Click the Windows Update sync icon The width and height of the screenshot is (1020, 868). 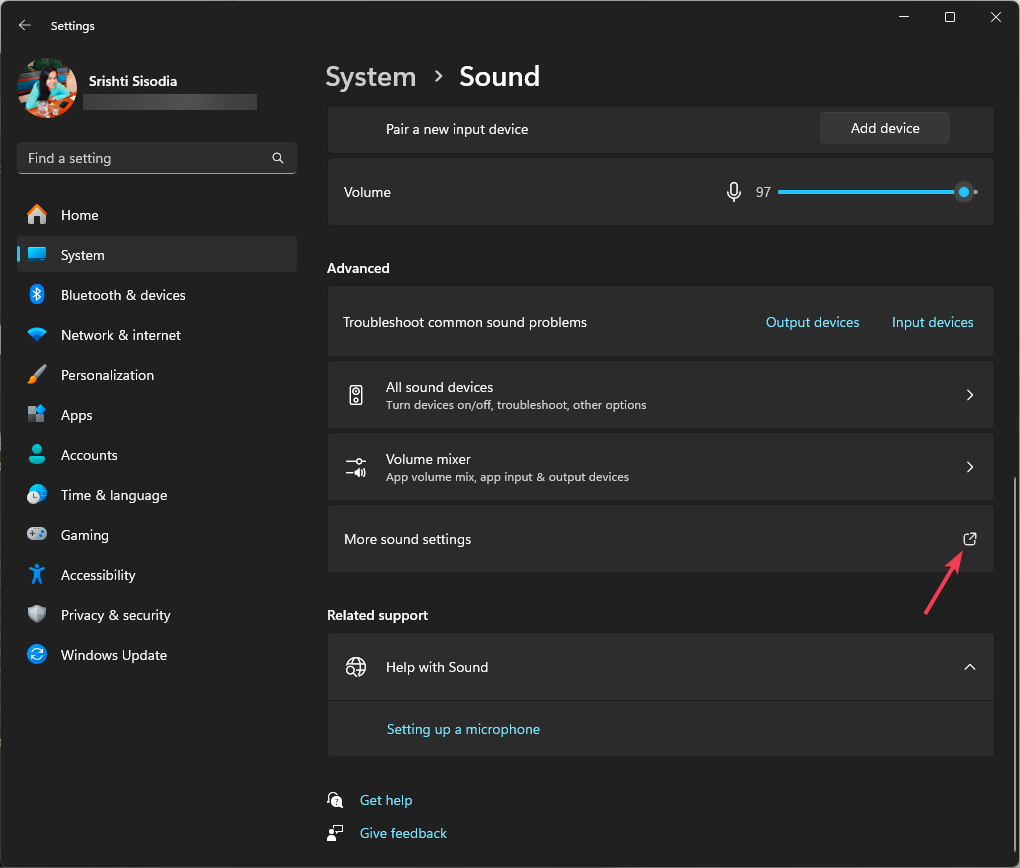(37, 655)
